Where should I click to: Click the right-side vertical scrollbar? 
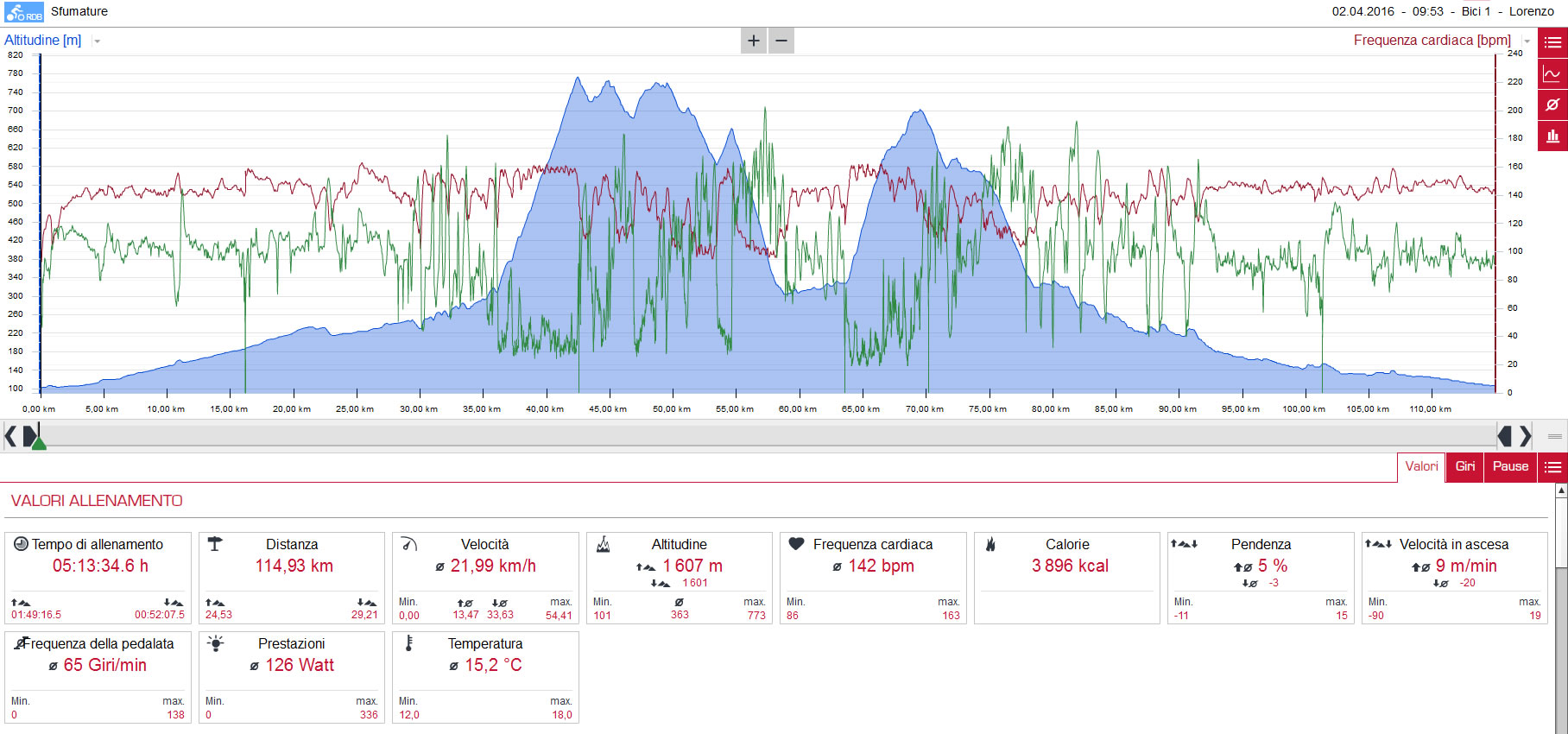click(1561, 609)
